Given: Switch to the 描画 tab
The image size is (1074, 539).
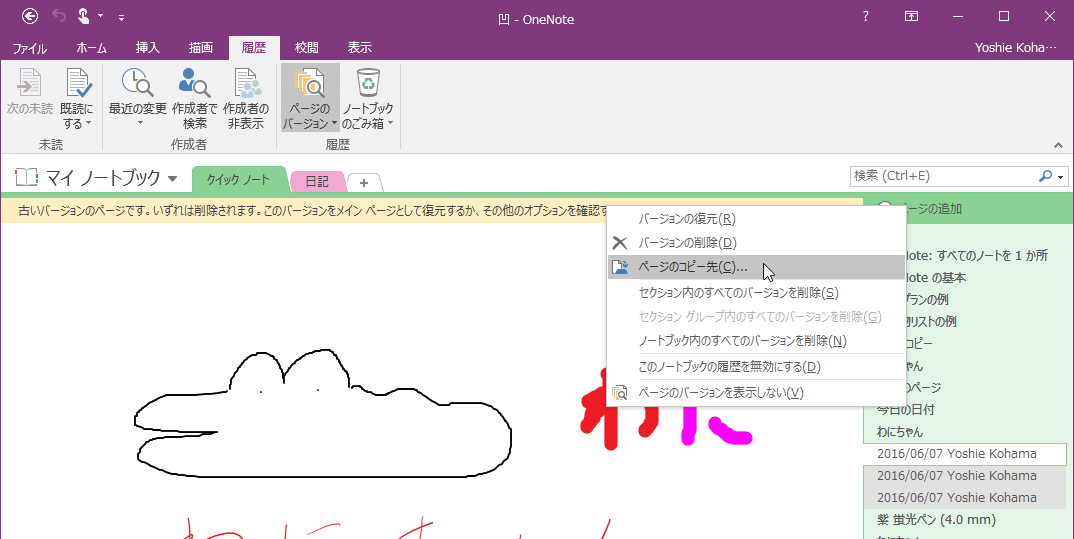Looking at the screenshot, I should point(201,47).
